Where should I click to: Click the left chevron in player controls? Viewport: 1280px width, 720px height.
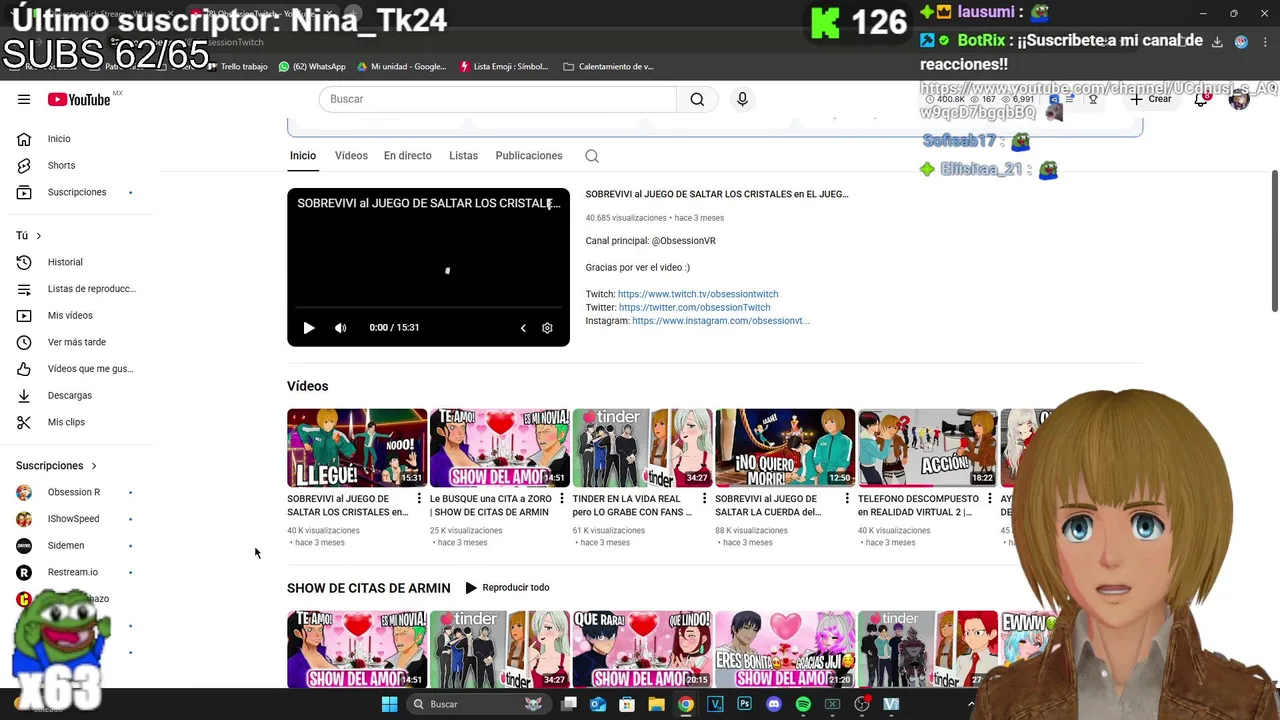click(x=523, y=328)
